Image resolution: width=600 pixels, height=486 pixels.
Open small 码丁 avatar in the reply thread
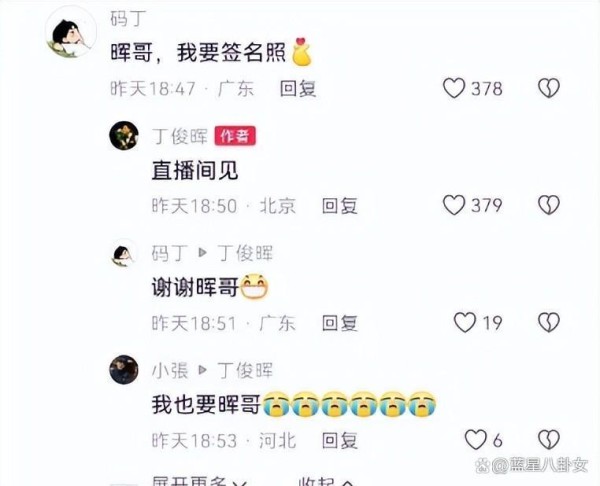point(124,253)
